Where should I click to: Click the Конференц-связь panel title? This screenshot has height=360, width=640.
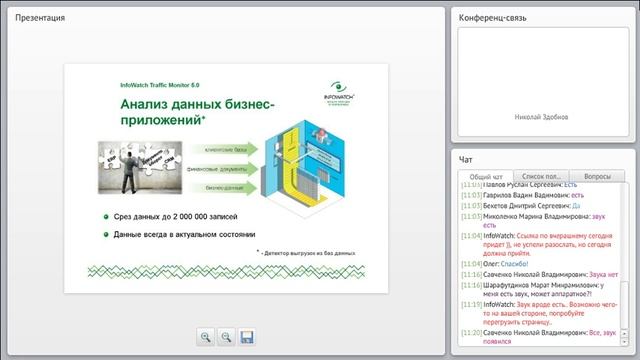[x=493, y=18]
